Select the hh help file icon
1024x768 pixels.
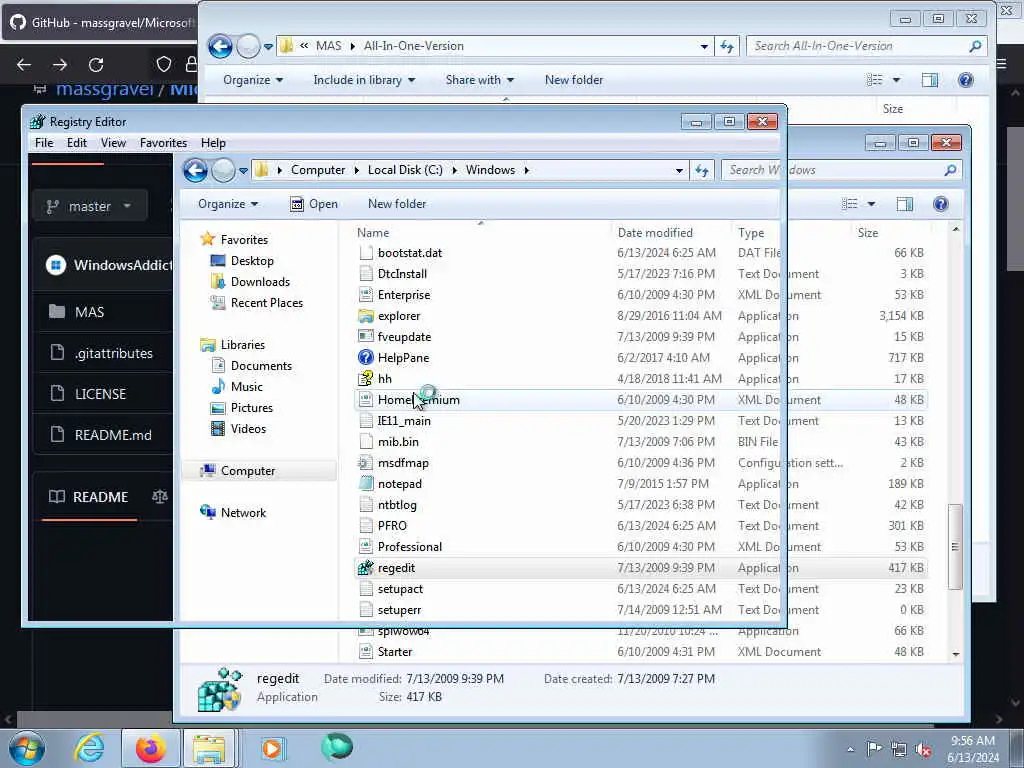click(x=366, y=379)
